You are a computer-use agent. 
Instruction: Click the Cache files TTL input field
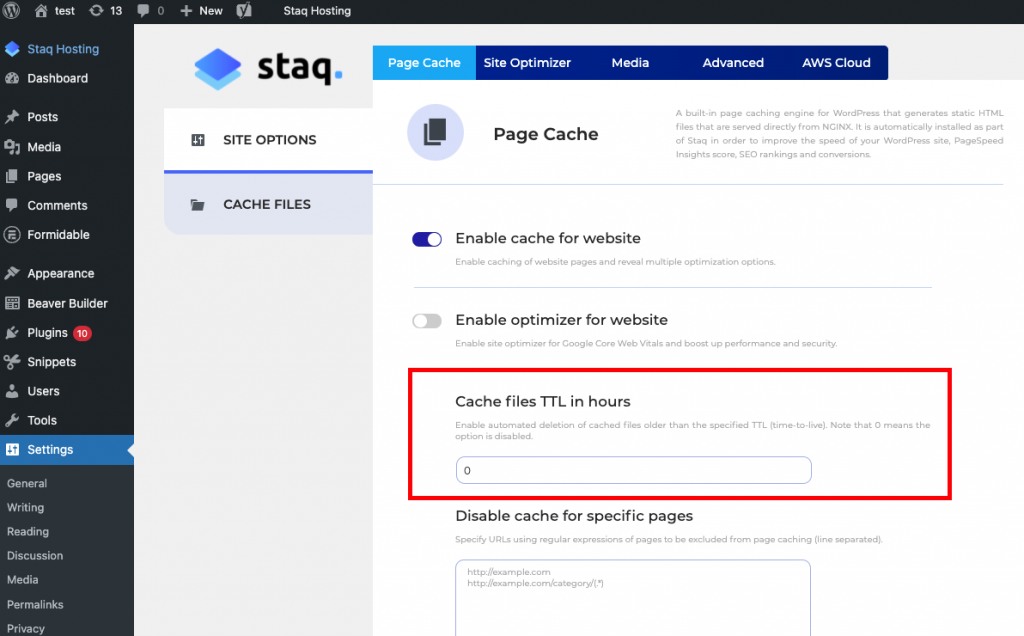[633, 469]
